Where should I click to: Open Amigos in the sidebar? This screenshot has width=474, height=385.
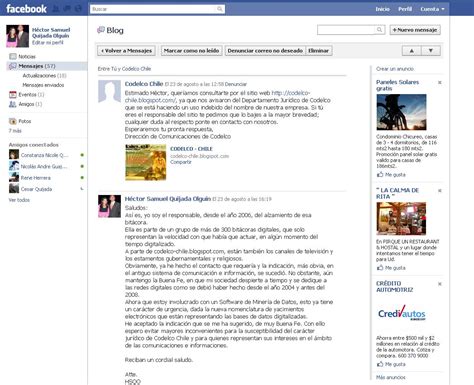(30, 104)
